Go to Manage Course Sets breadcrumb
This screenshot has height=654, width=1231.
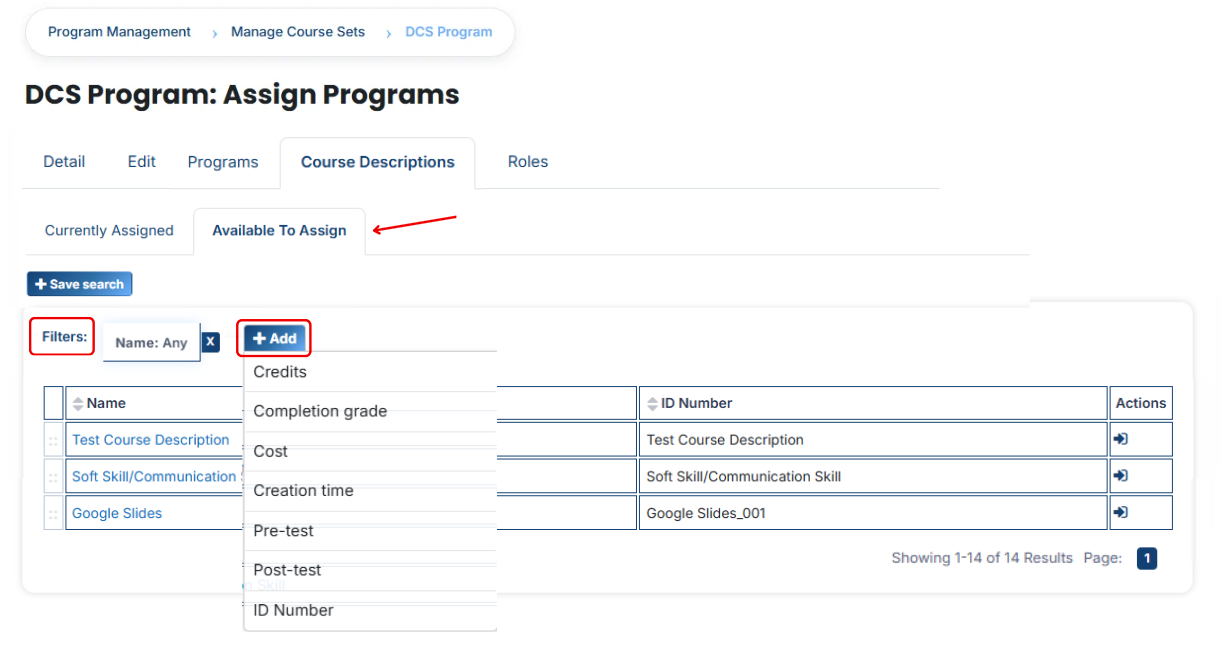pos(298,32)
